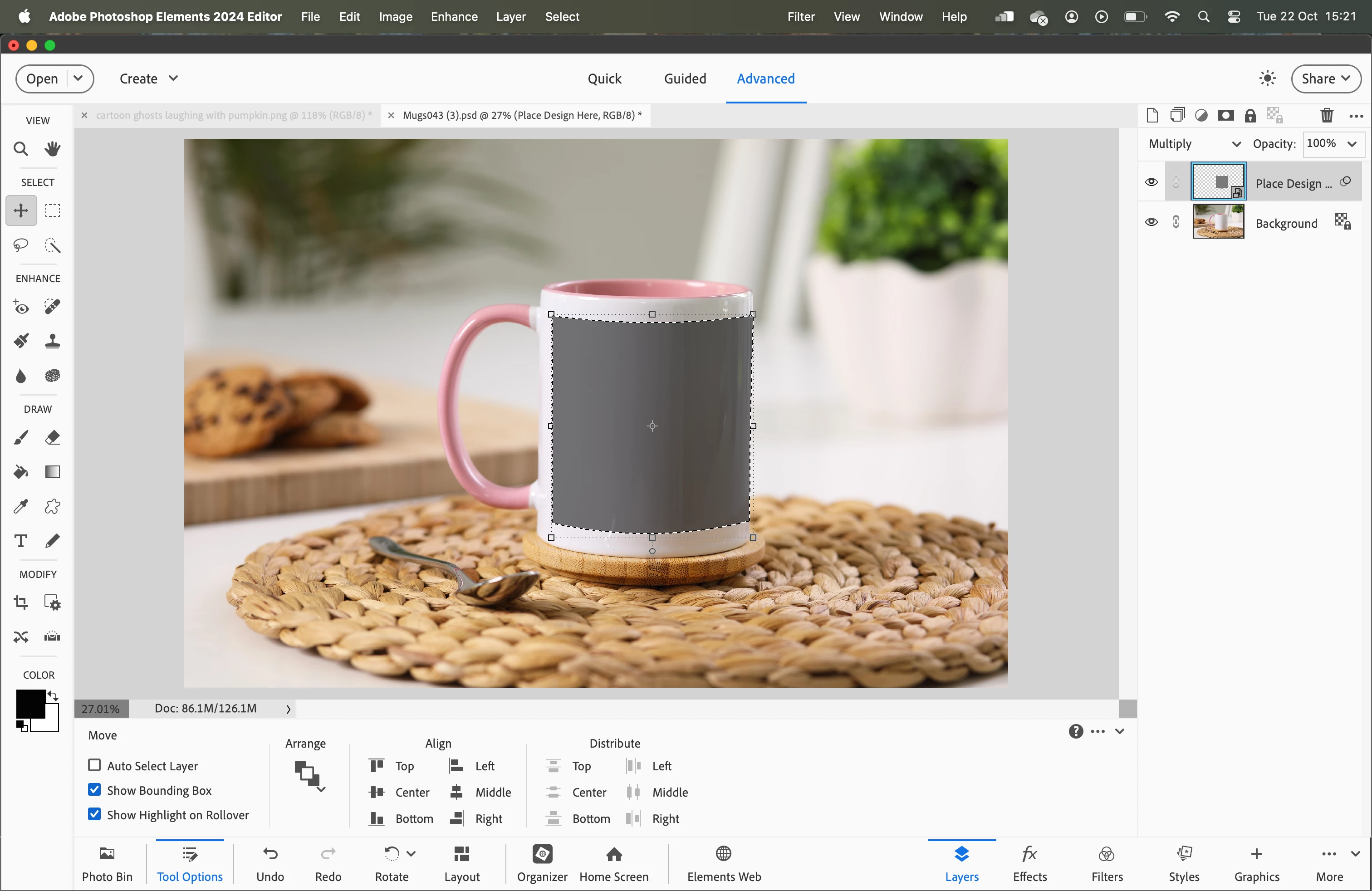Switch to the Guided tab

[685, 78]
